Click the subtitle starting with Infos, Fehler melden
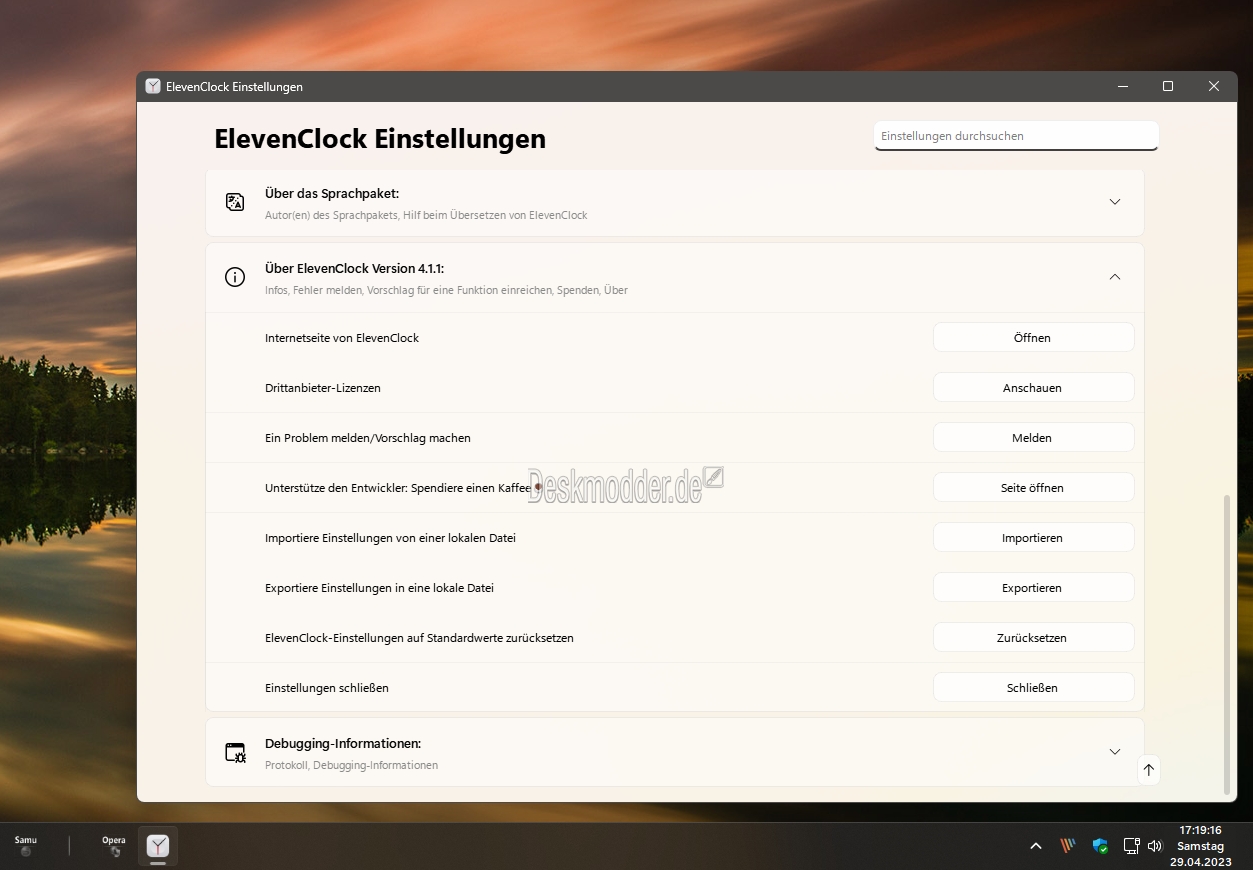The height and width of the screenshot is (870, 1253). (x=446, y=291)
